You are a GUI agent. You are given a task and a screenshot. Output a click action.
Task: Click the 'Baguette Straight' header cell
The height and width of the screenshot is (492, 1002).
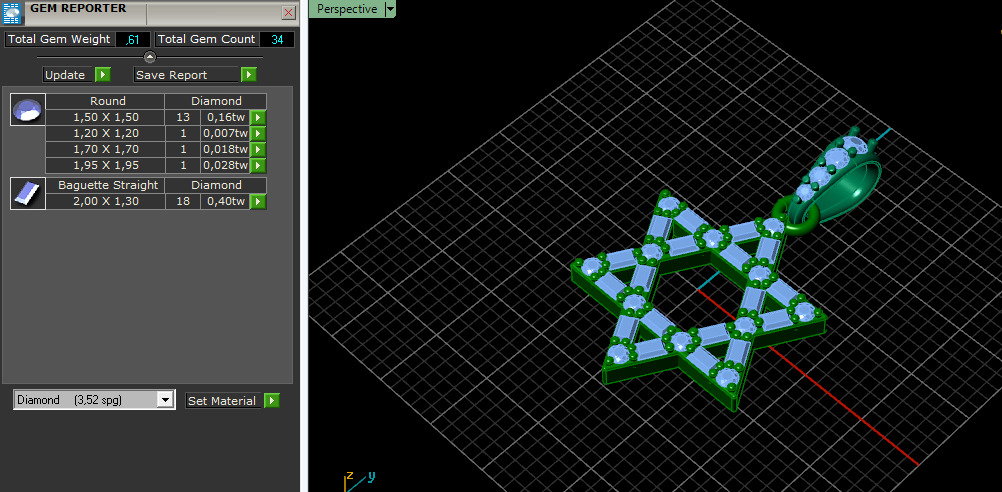point(105,185)
